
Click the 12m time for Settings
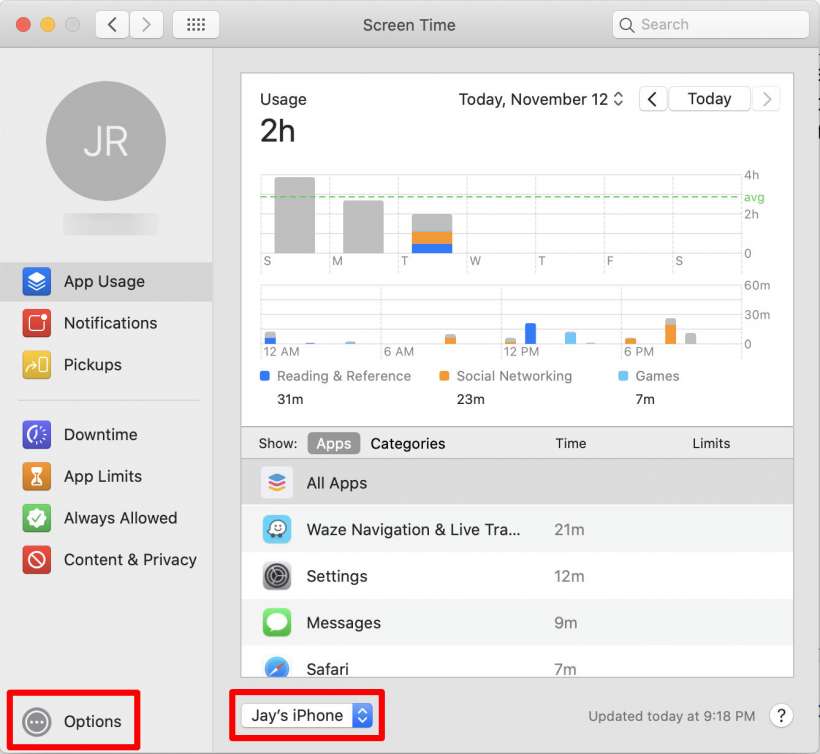tap(569, 576)
